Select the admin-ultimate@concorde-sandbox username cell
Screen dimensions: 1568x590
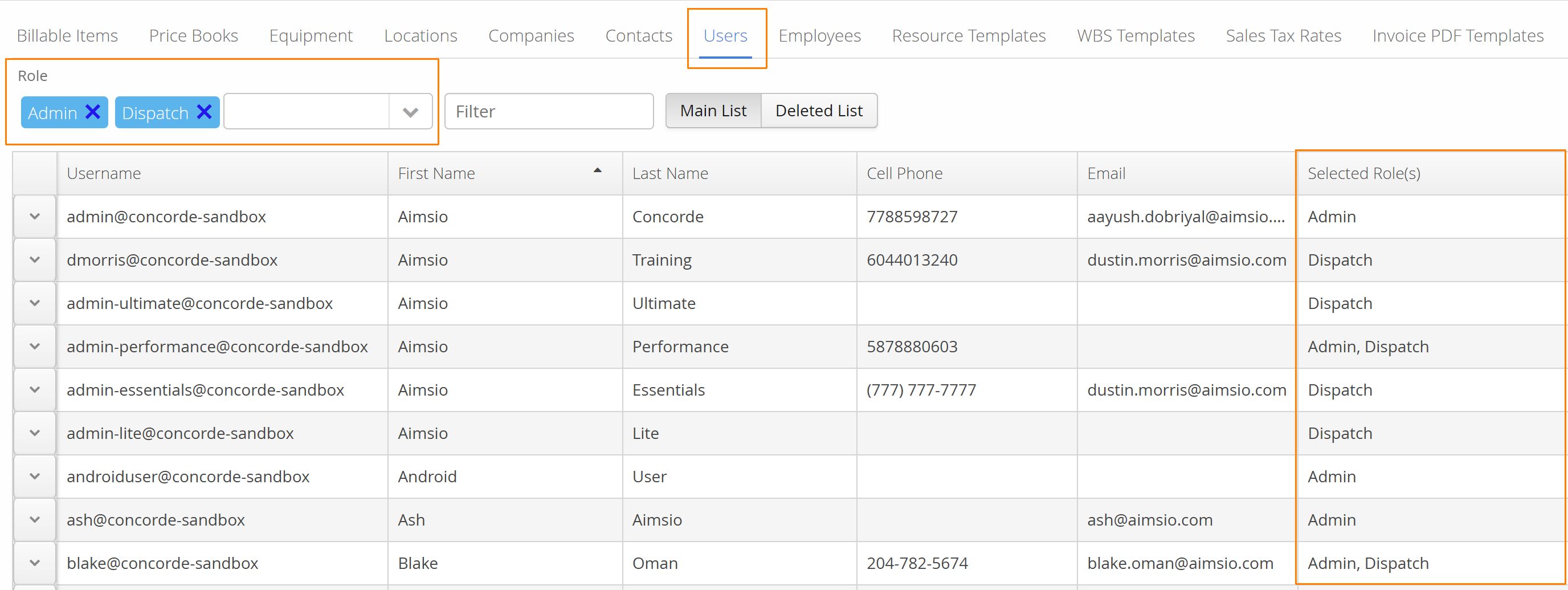pos(222,303)
